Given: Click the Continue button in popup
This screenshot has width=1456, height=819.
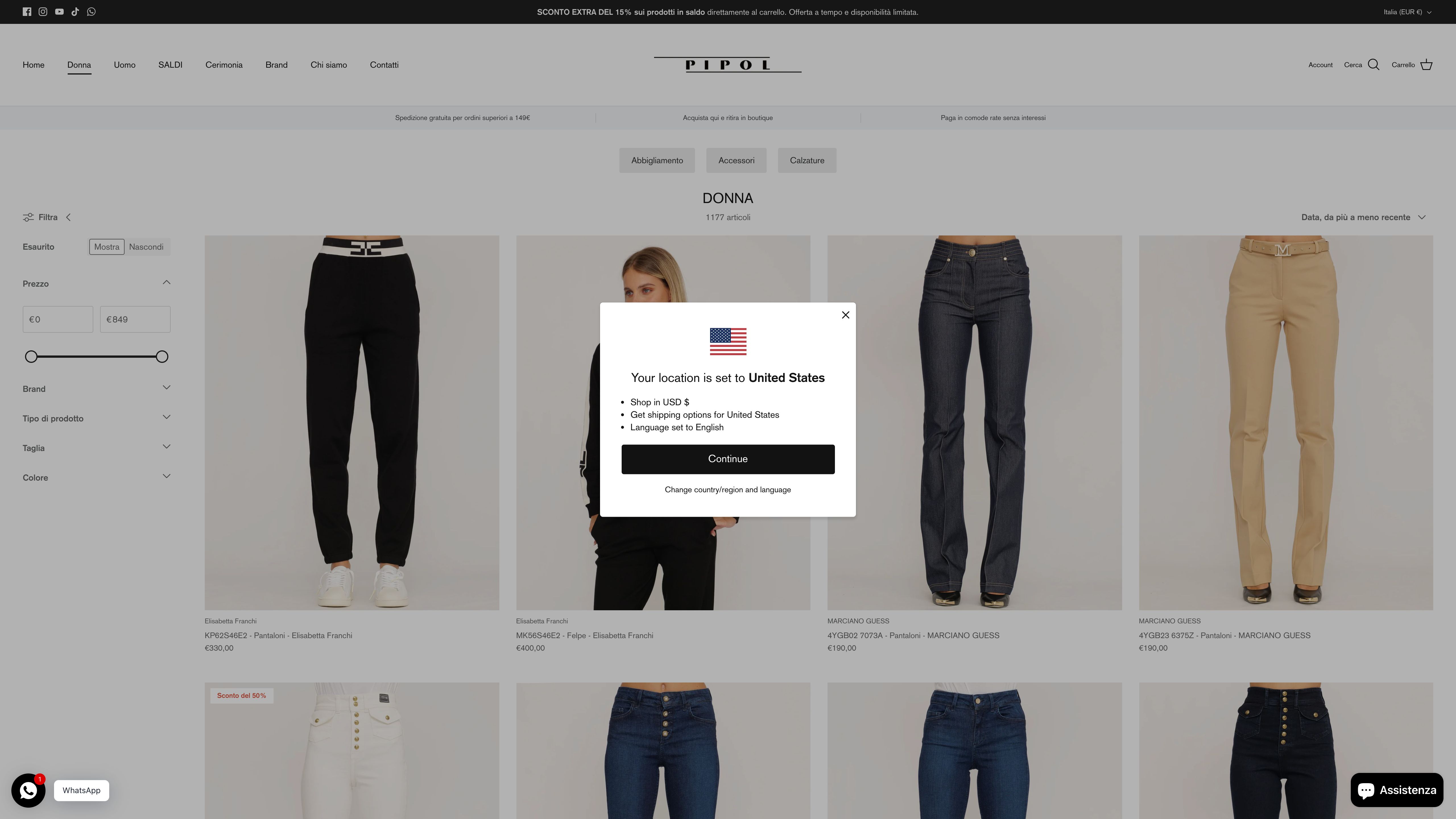Looking at the screenshot, I should click(728, 459).
